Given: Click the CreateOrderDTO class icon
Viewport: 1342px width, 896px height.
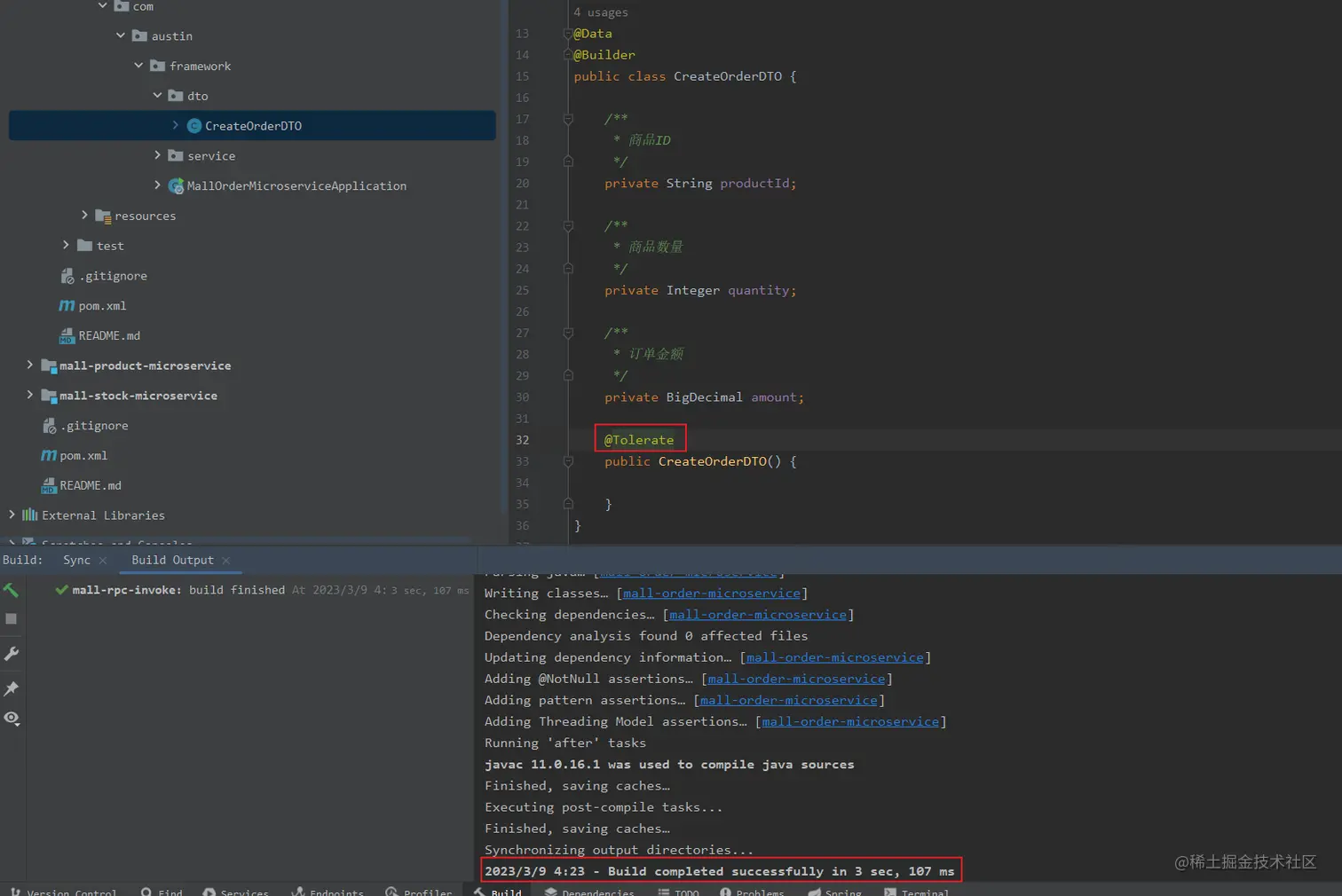Looking at the screenshot, I should point(194,126).
